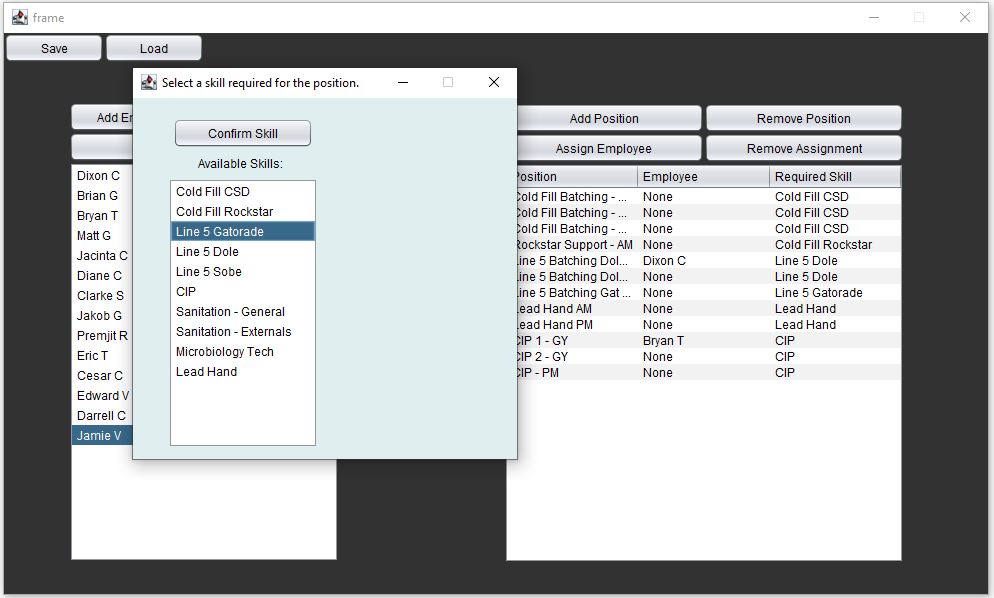Select Sanitation - General skill

pos(243,311)
